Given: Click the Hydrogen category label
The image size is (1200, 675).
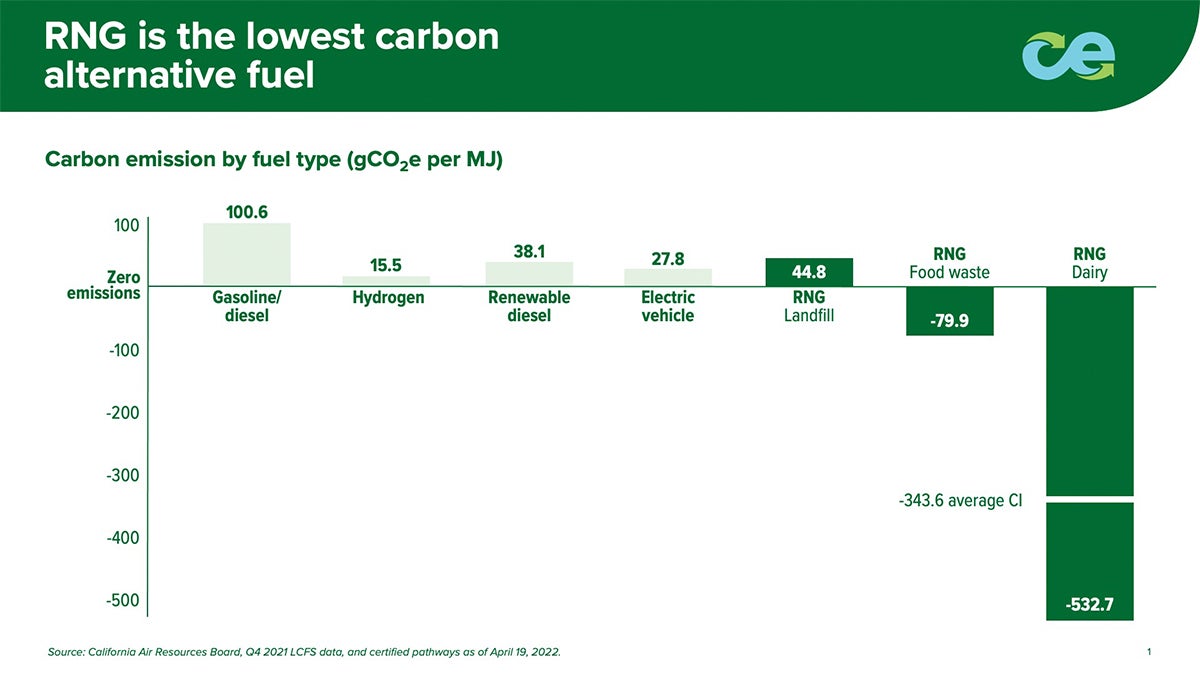Looking at the screenshot, I should [x=388, y=298].
